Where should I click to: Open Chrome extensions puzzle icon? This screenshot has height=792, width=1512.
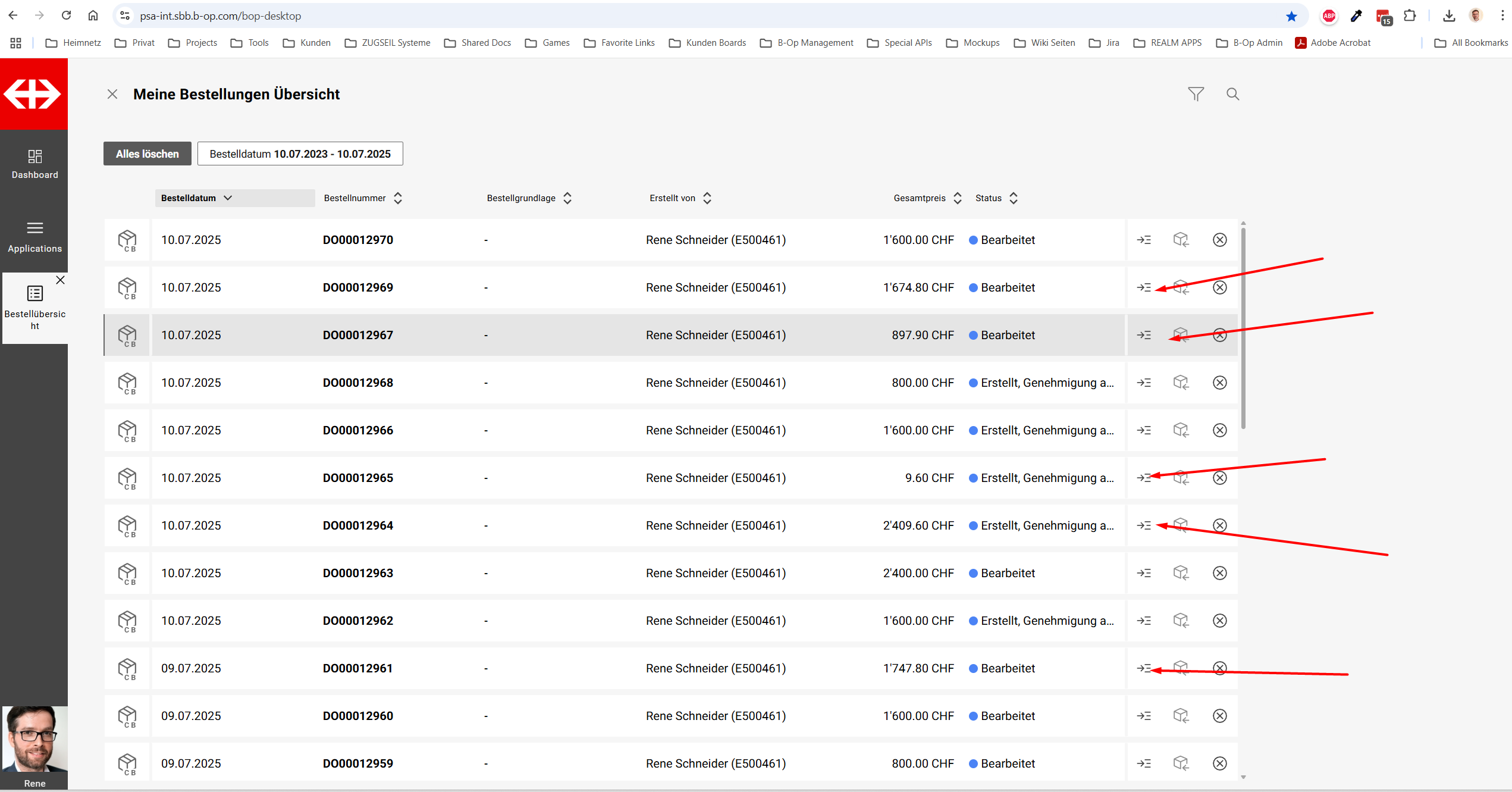coord(1410,16)
